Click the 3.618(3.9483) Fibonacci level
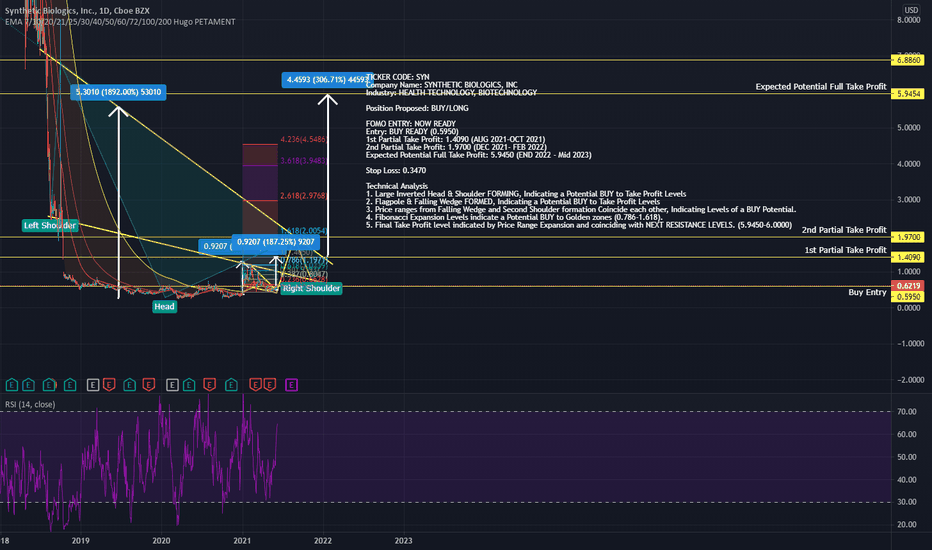 [304, 161]
